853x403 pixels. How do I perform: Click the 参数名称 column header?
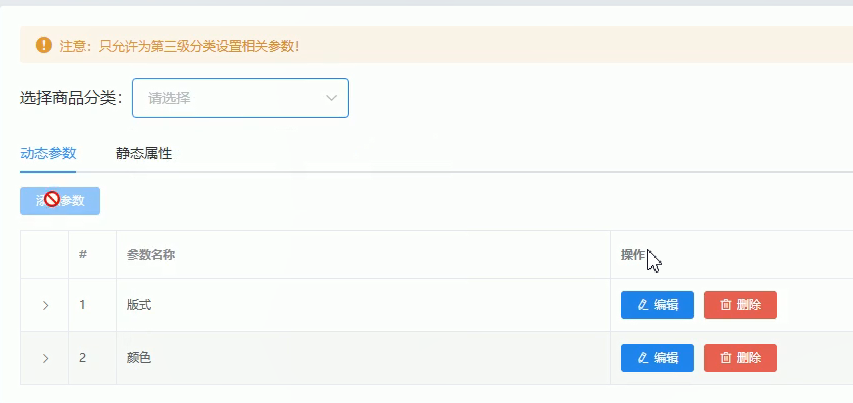[151, 255]
